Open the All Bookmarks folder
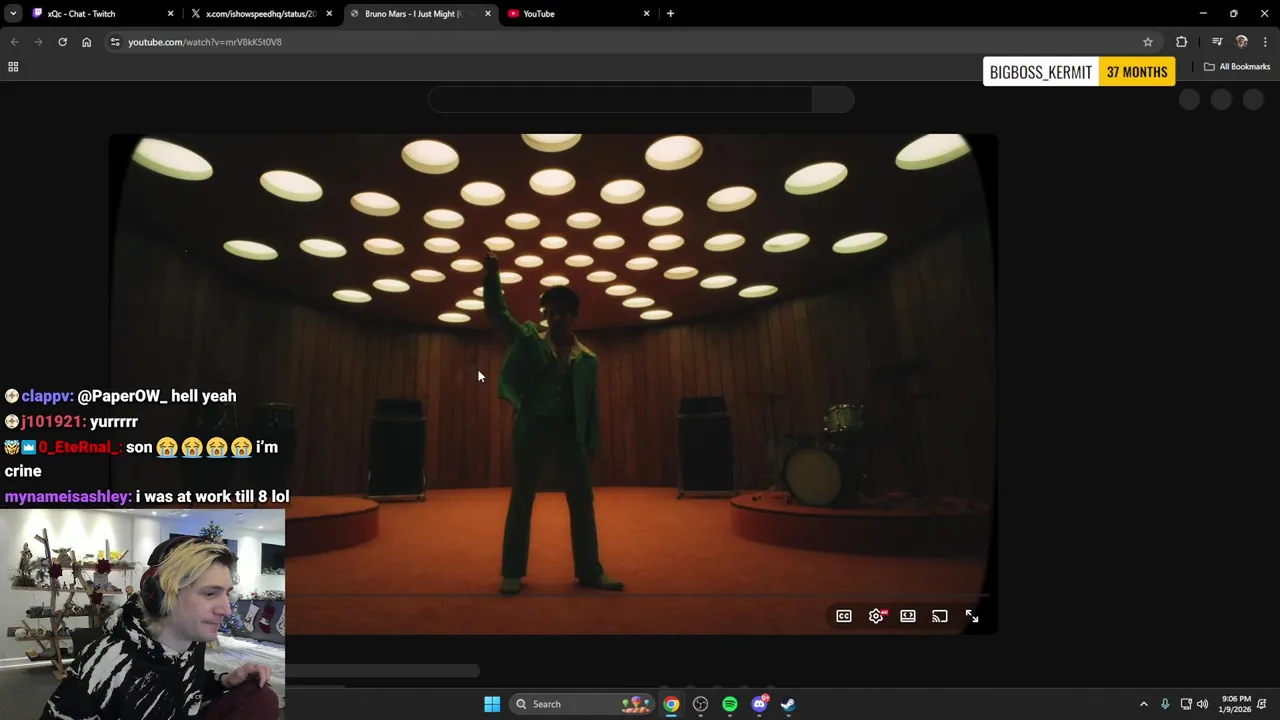1280x720 pixels. pyautogui.click(x=1237, y=67)
